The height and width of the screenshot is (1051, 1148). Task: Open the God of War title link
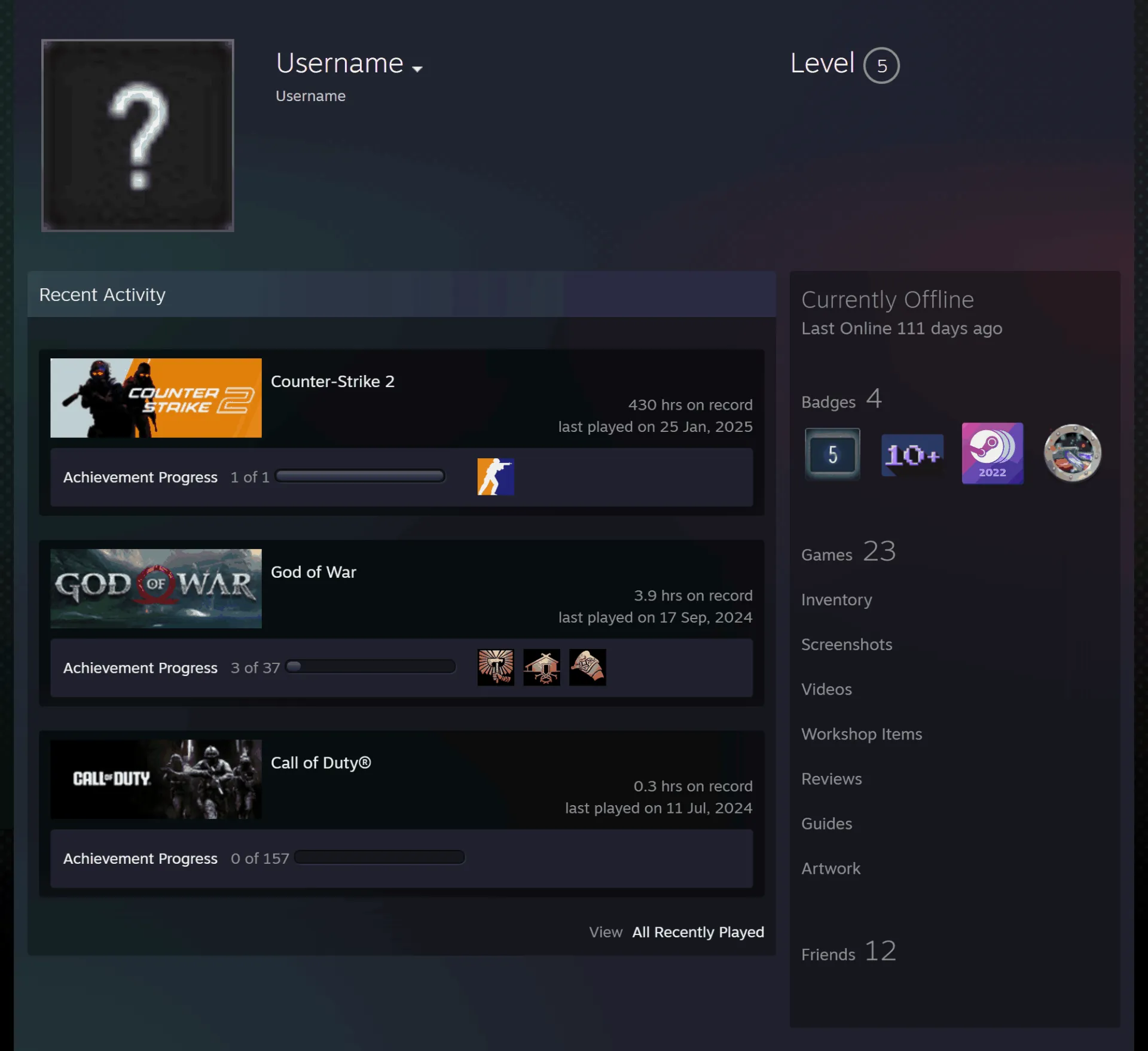coord(313,572)
